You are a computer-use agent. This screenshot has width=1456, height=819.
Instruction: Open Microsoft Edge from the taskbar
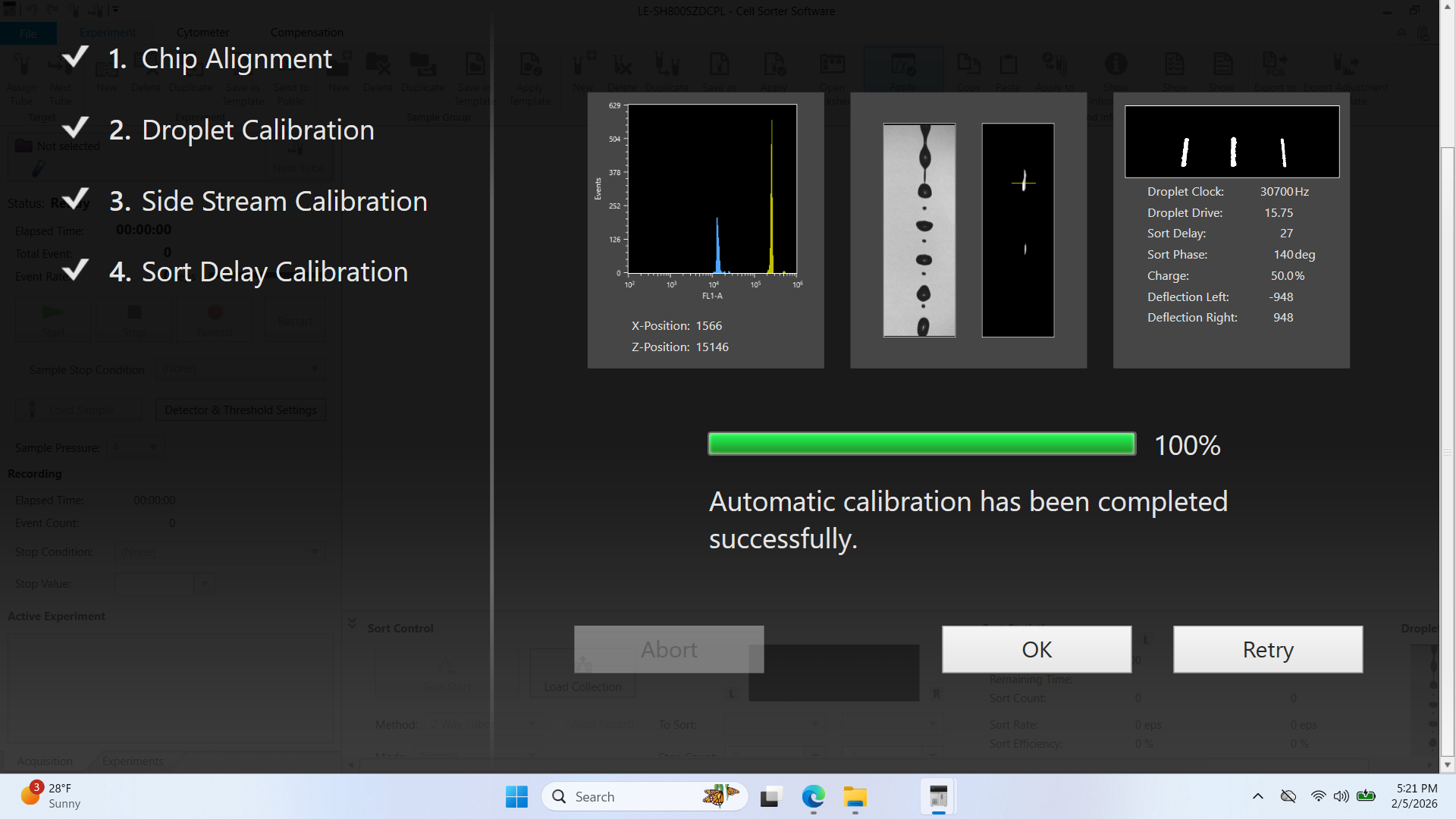point(813,797)
